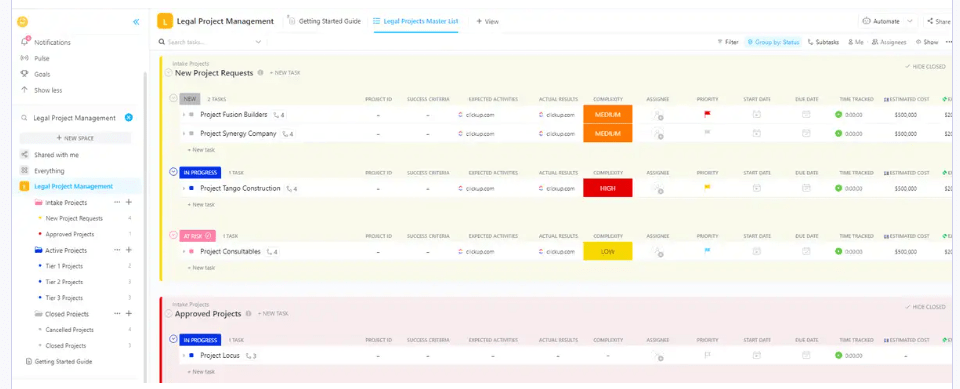Screen dimensions: 960x389
Task: Collapse the IN PROGRESS group under New Project Requests
Action: coord(173,172)
